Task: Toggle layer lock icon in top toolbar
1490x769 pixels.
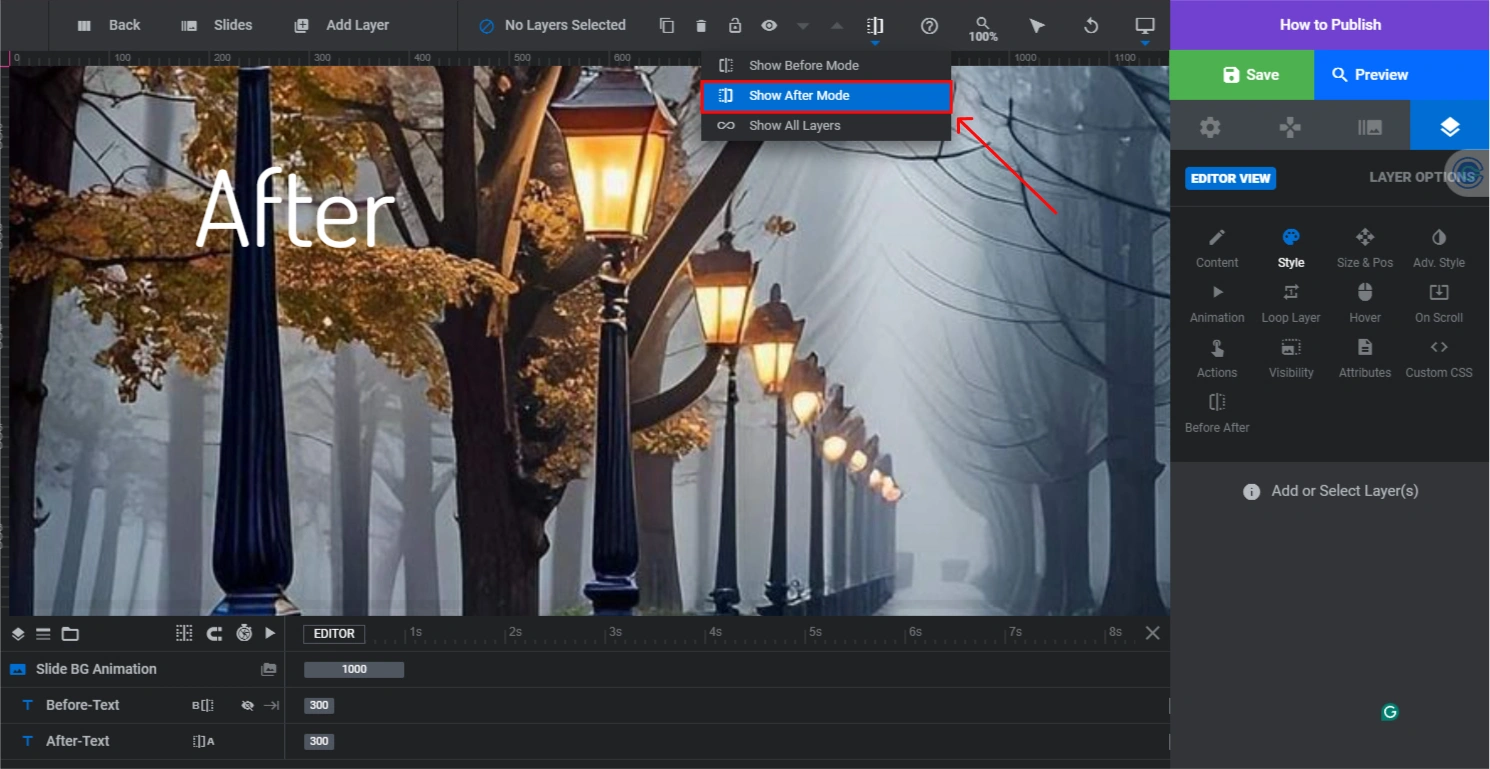Action: (735, 26)
